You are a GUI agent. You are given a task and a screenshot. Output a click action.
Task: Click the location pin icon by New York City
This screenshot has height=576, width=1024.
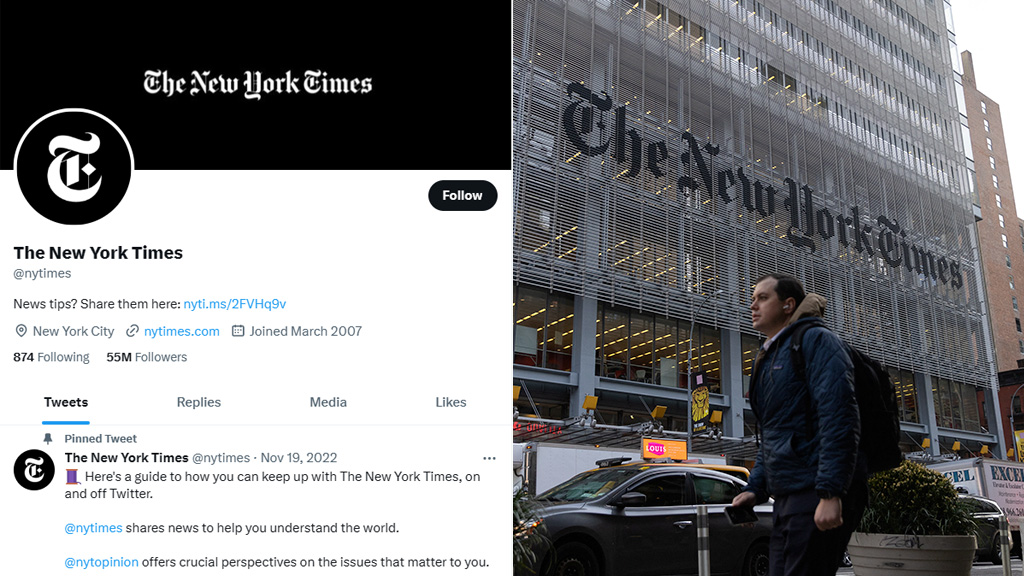pos(21,331)
